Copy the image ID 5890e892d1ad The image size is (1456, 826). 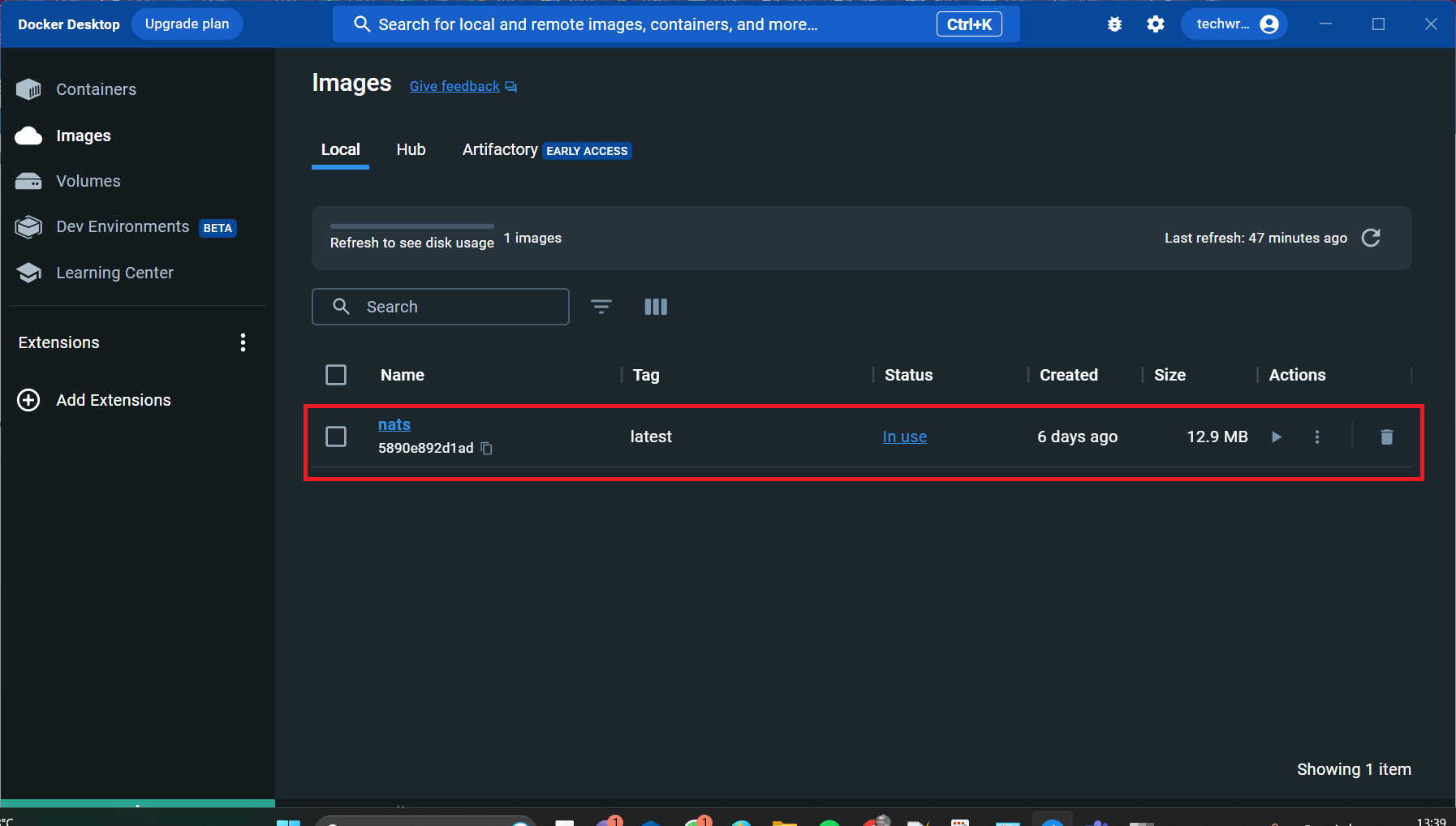point(487,448)
